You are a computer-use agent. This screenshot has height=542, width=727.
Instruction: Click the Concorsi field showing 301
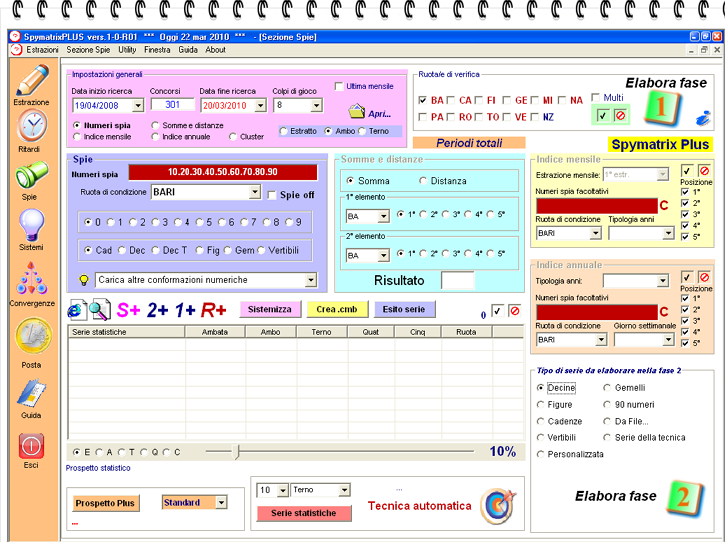tap(172, 105)
